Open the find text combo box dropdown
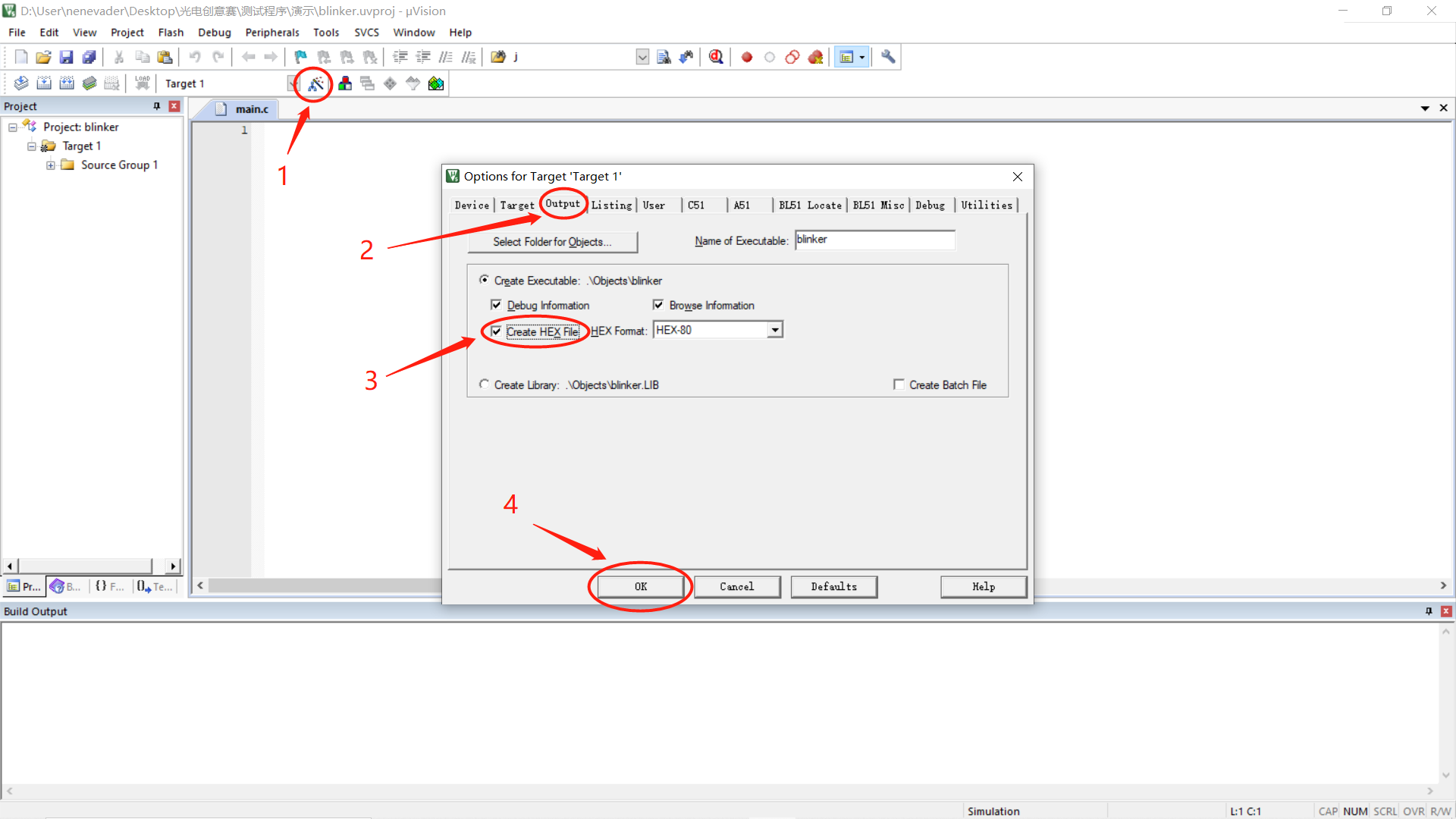The width and height of the screenshot is (1456, 819). (642, 57)
